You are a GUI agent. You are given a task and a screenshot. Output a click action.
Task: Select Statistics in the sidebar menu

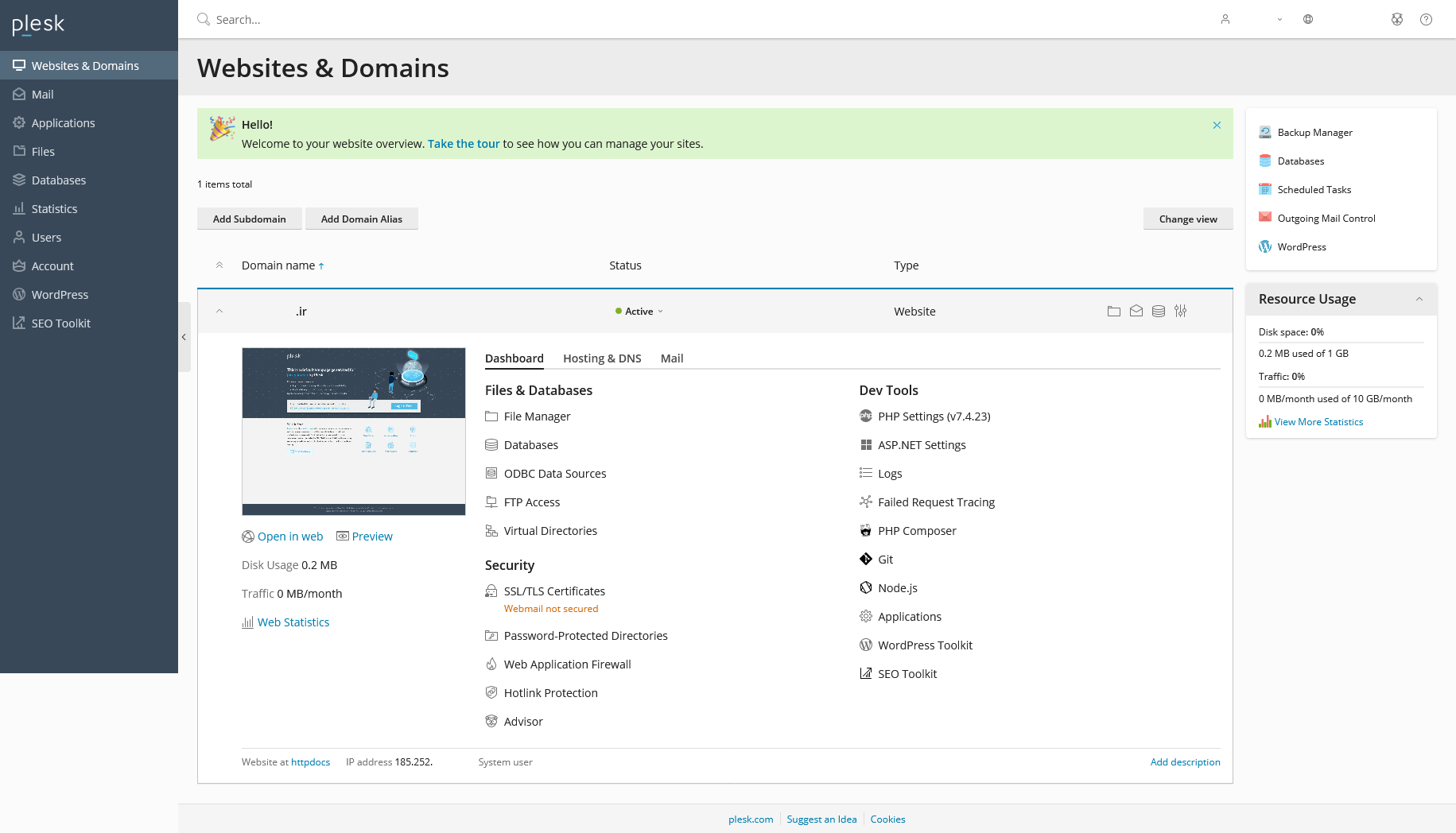[54, 209]
